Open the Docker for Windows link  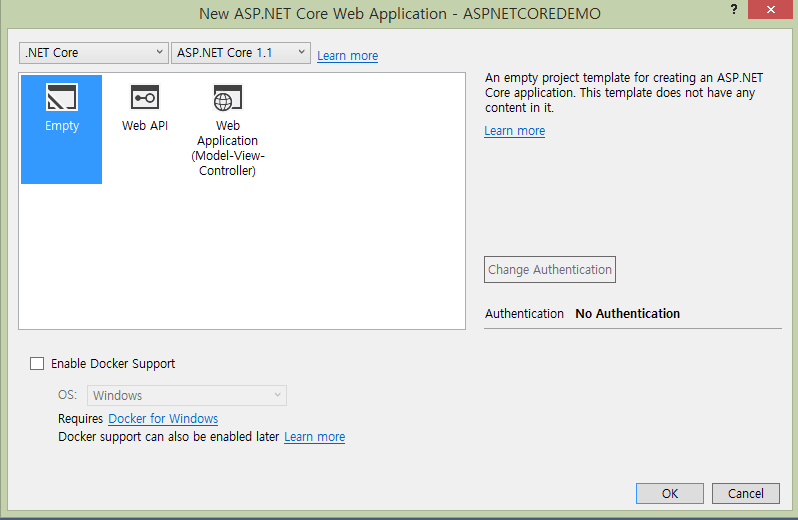[x=163, y=418]
